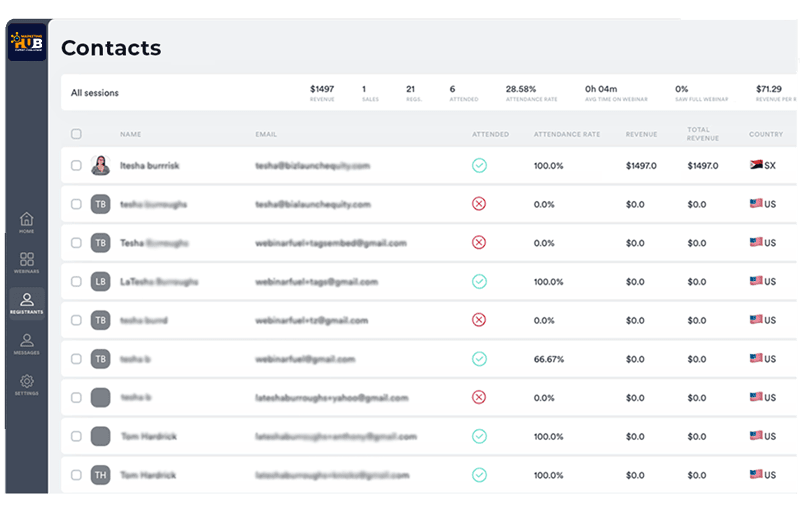Open the All sessions selector
Image resolution: width=800 pixels, height=508 pixels.
click(95, 93)
